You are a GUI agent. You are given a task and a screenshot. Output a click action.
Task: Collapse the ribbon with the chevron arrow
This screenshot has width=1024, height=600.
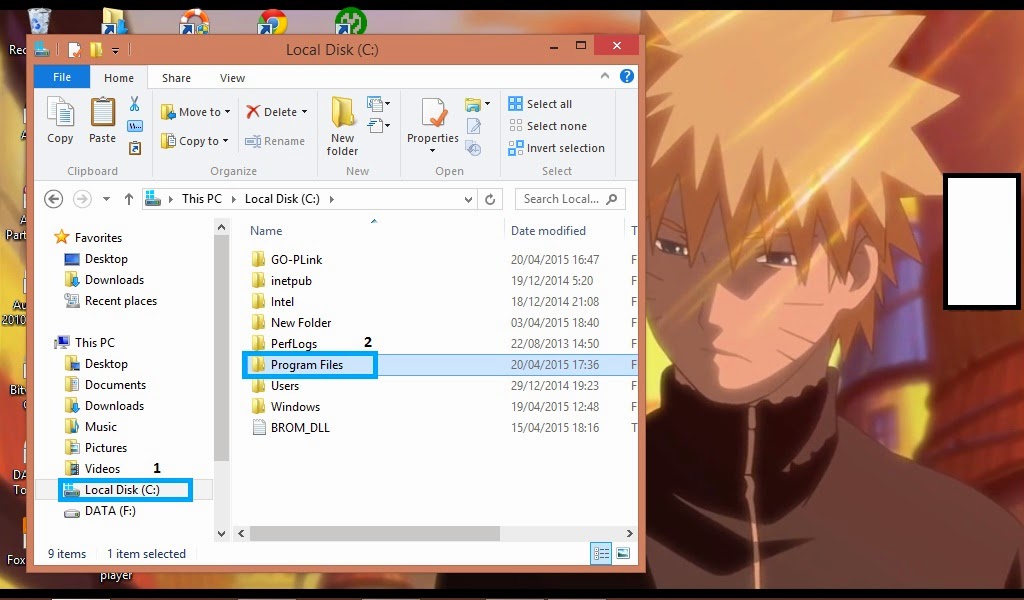[x=604, y=77]
